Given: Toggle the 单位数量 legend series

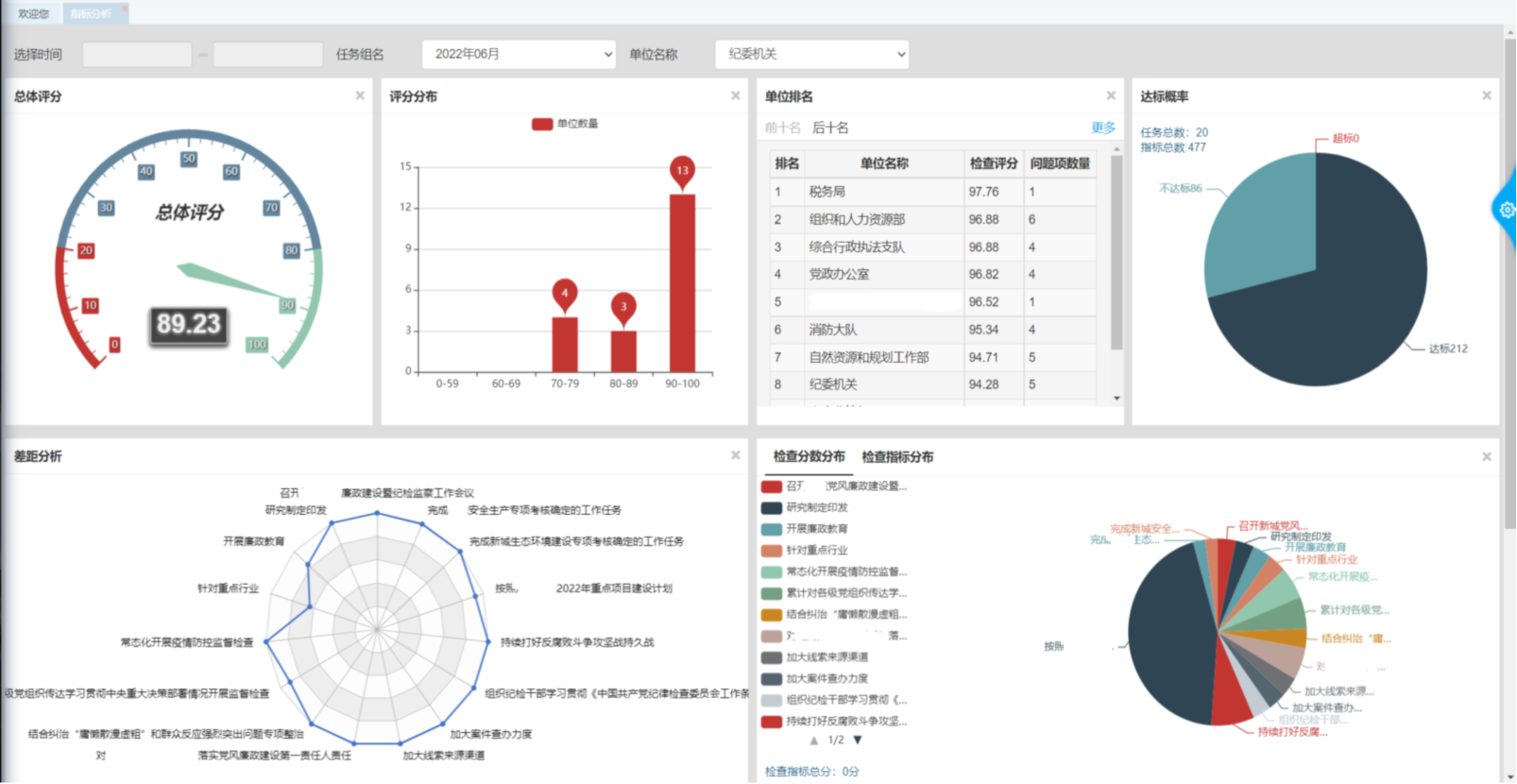Looking at the screenshot, I should [565, 124].
